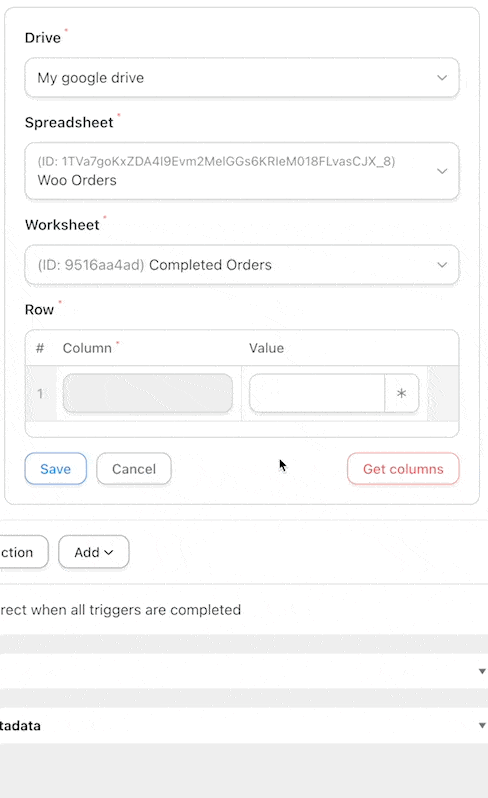Viewport: 488px width, 798px height.
Task: Click the Value header in Row table
Action: pyautogui.click(x=266, y=348)
